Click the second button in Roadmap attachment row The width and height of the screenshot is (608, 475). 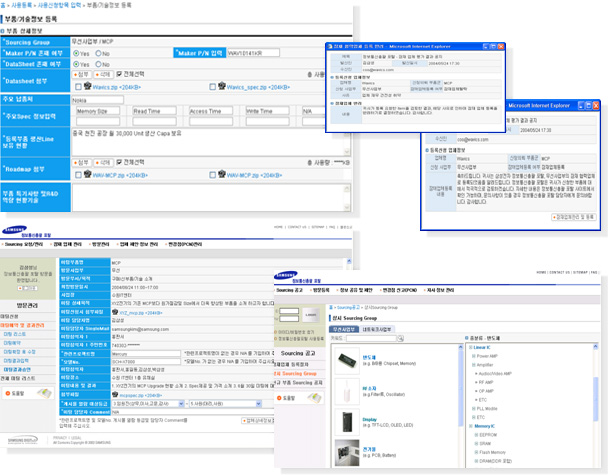click(x=104, y=162)
